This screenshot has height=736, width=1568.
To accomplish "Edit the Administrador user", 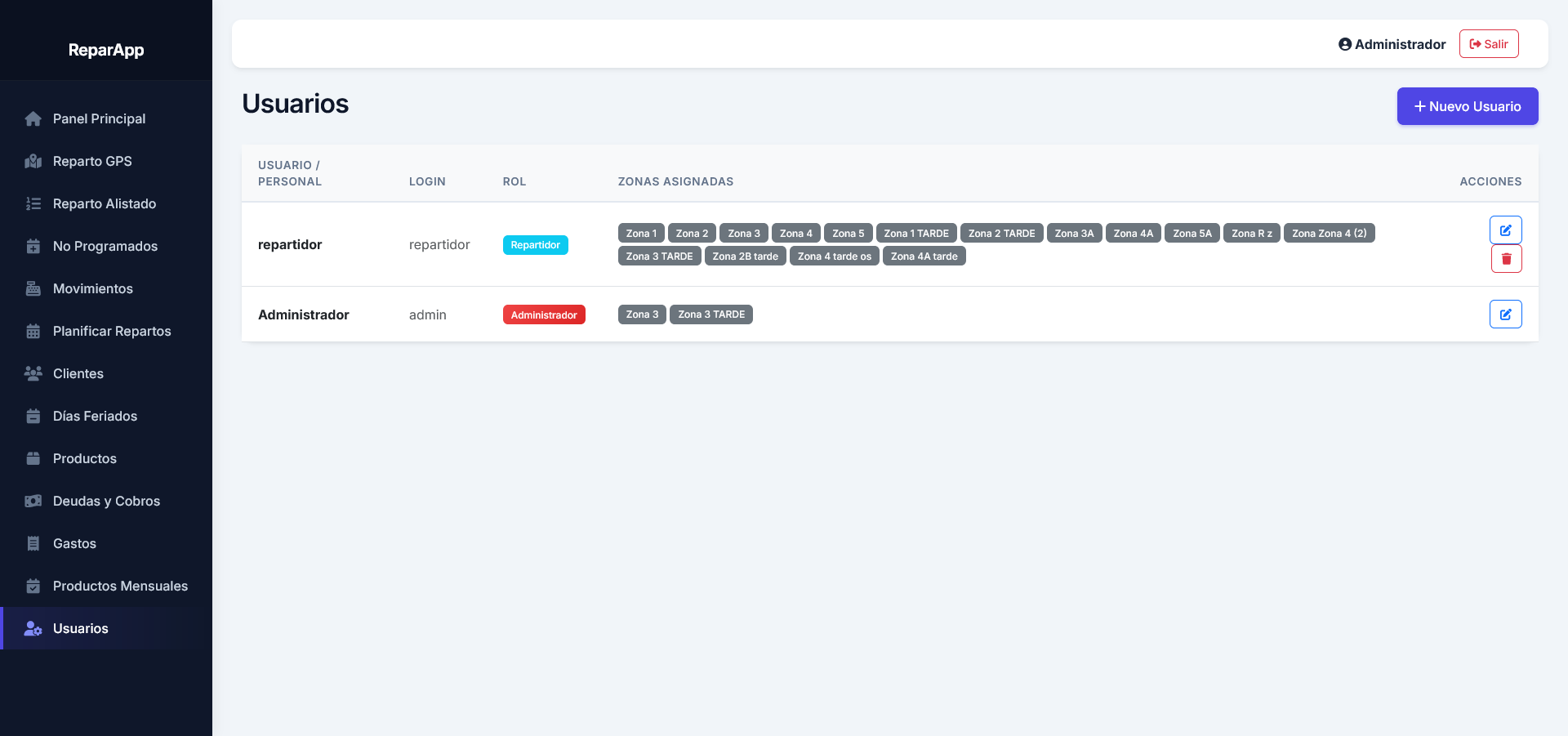I will pyautogui.click(x=1505, y=314).
